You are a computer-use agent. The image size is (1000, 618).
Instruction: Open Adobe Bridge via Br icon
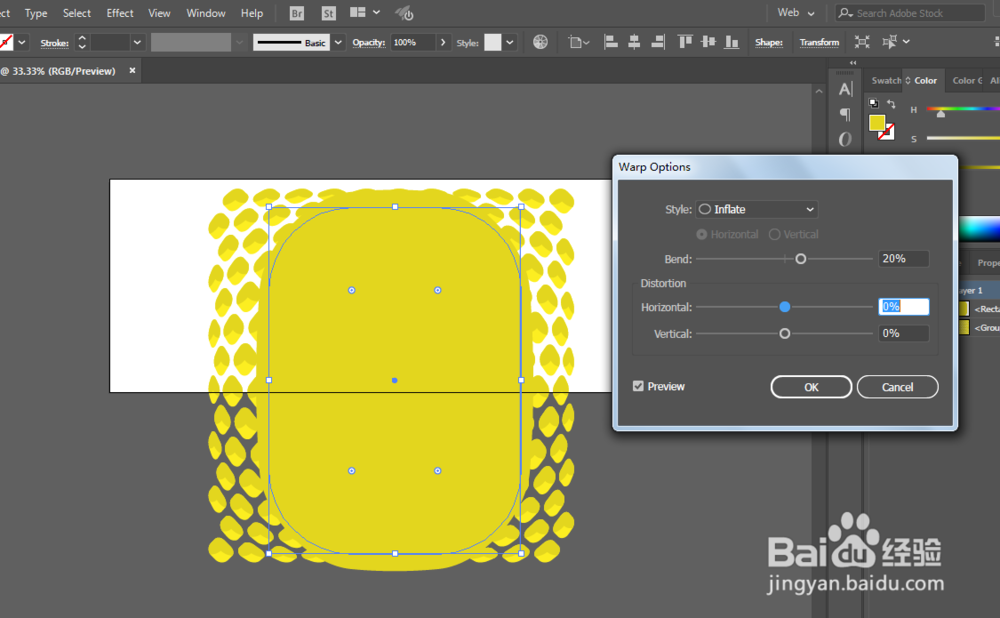tap(297, 13)
